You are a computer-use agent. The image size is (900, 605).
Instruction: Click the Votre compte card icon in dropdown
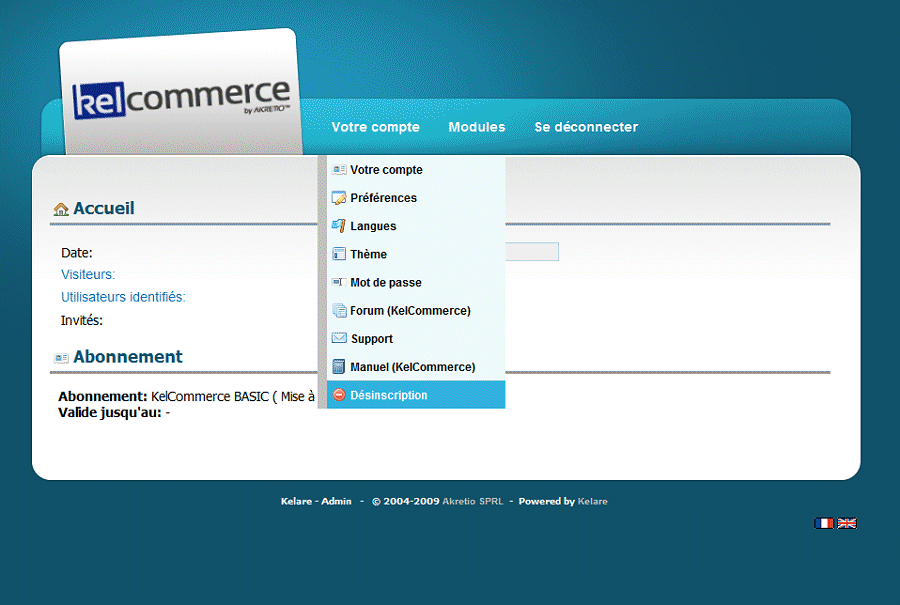pos(339,170)
